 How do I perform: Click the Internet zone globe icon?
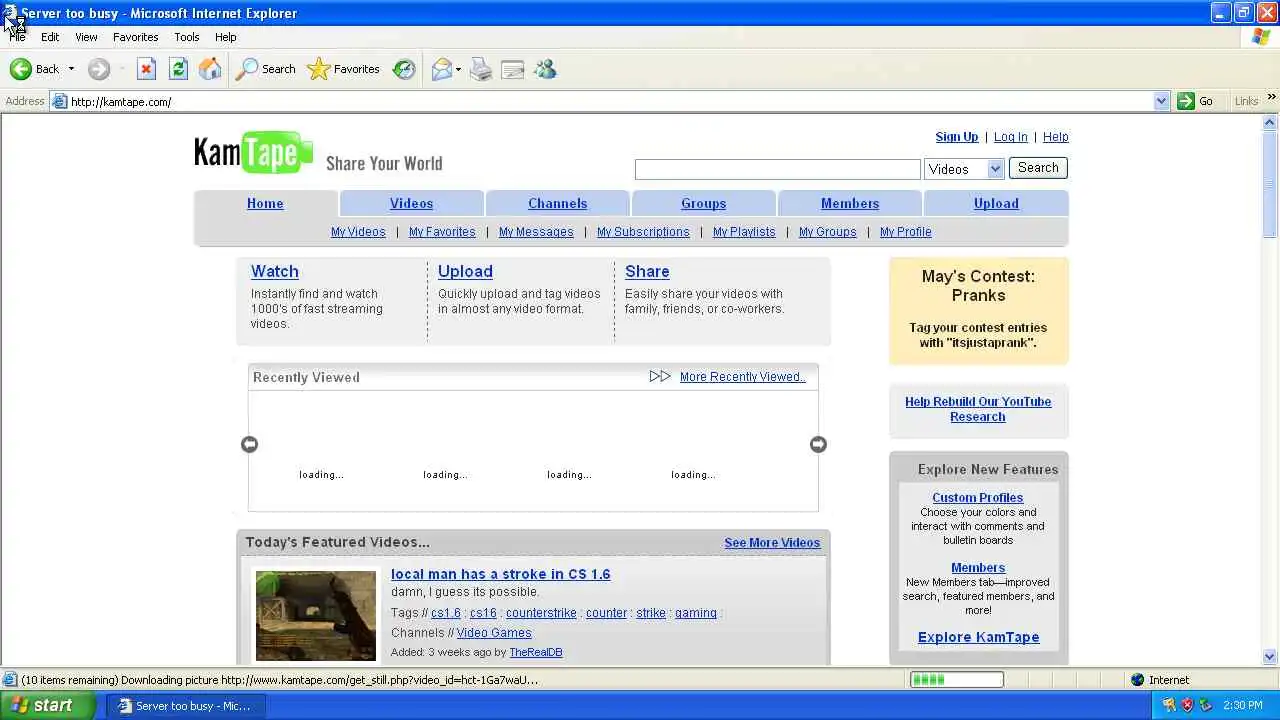(x=1137, y=680)
